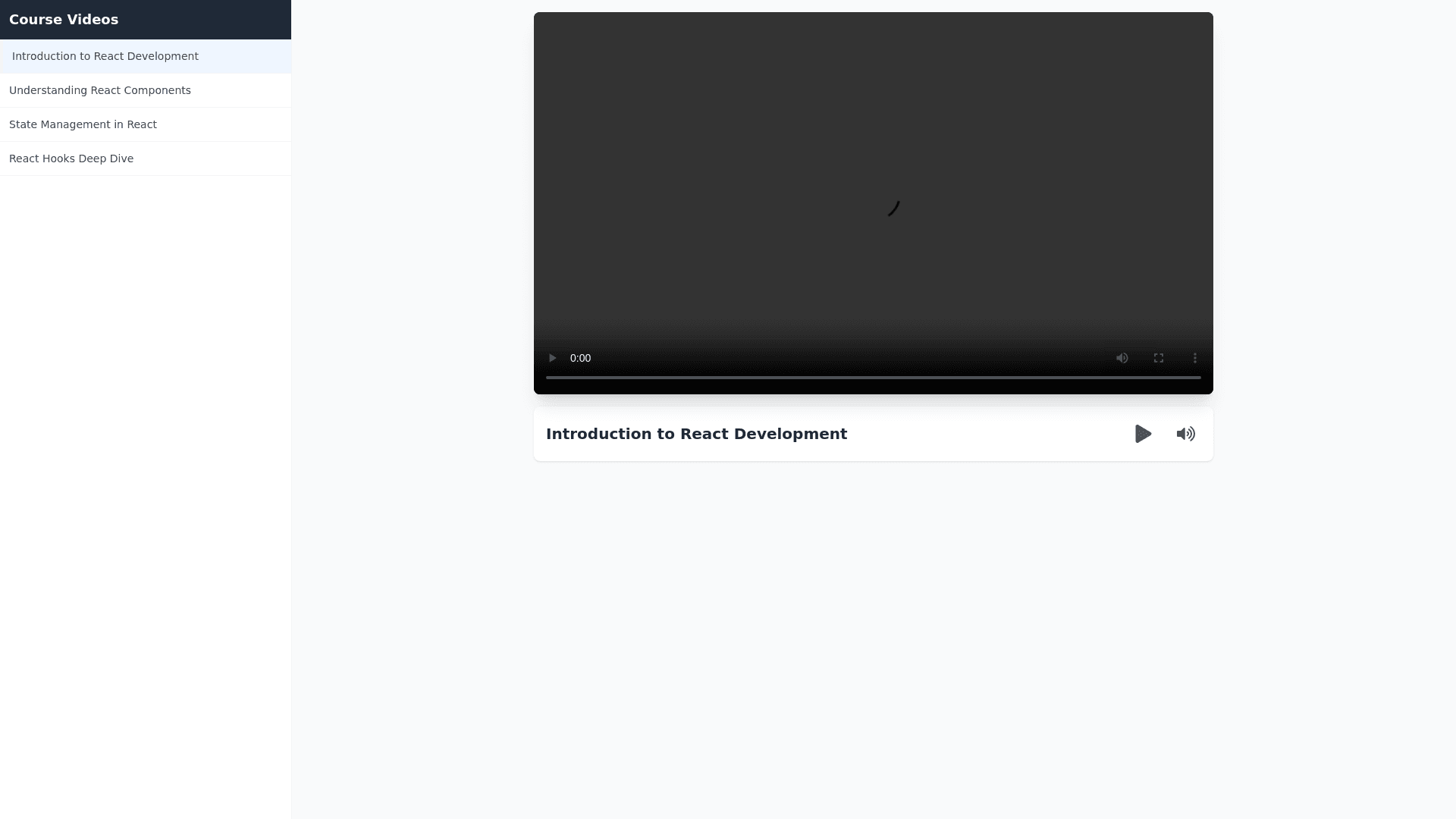Open React Hooks Deep Dive lesson
Image resolution: width=1456 pixels, height=819 pixels.
click(71, 158)
